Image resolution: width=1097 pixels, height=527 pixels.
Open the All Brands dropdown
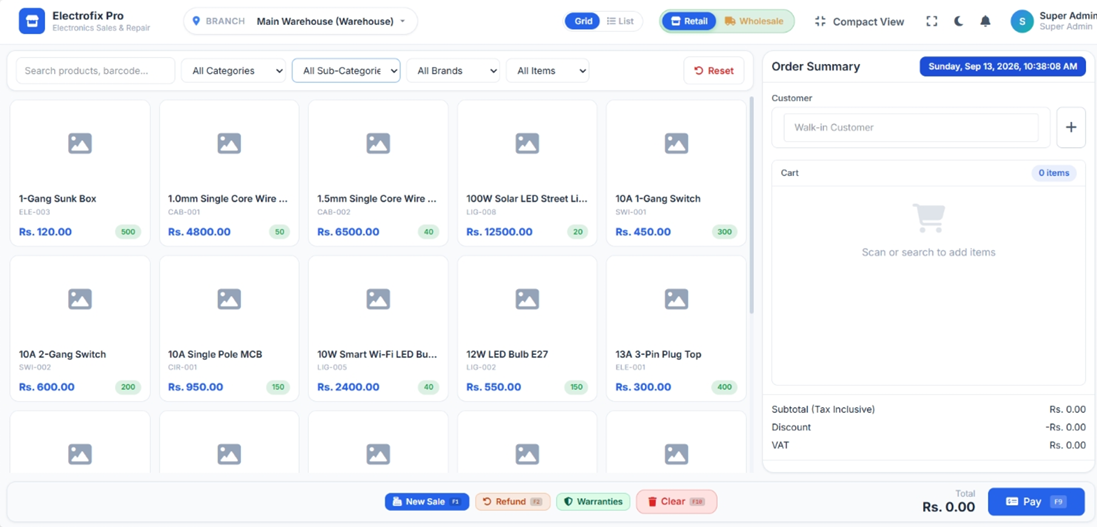[x=453, y=71]
